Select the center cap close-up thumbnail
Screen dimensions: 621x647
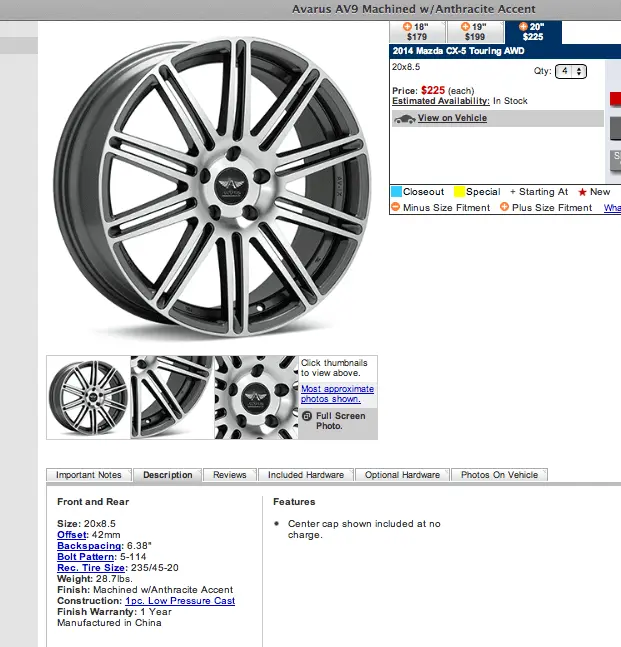pyautogui.click(x=256, y=397)
